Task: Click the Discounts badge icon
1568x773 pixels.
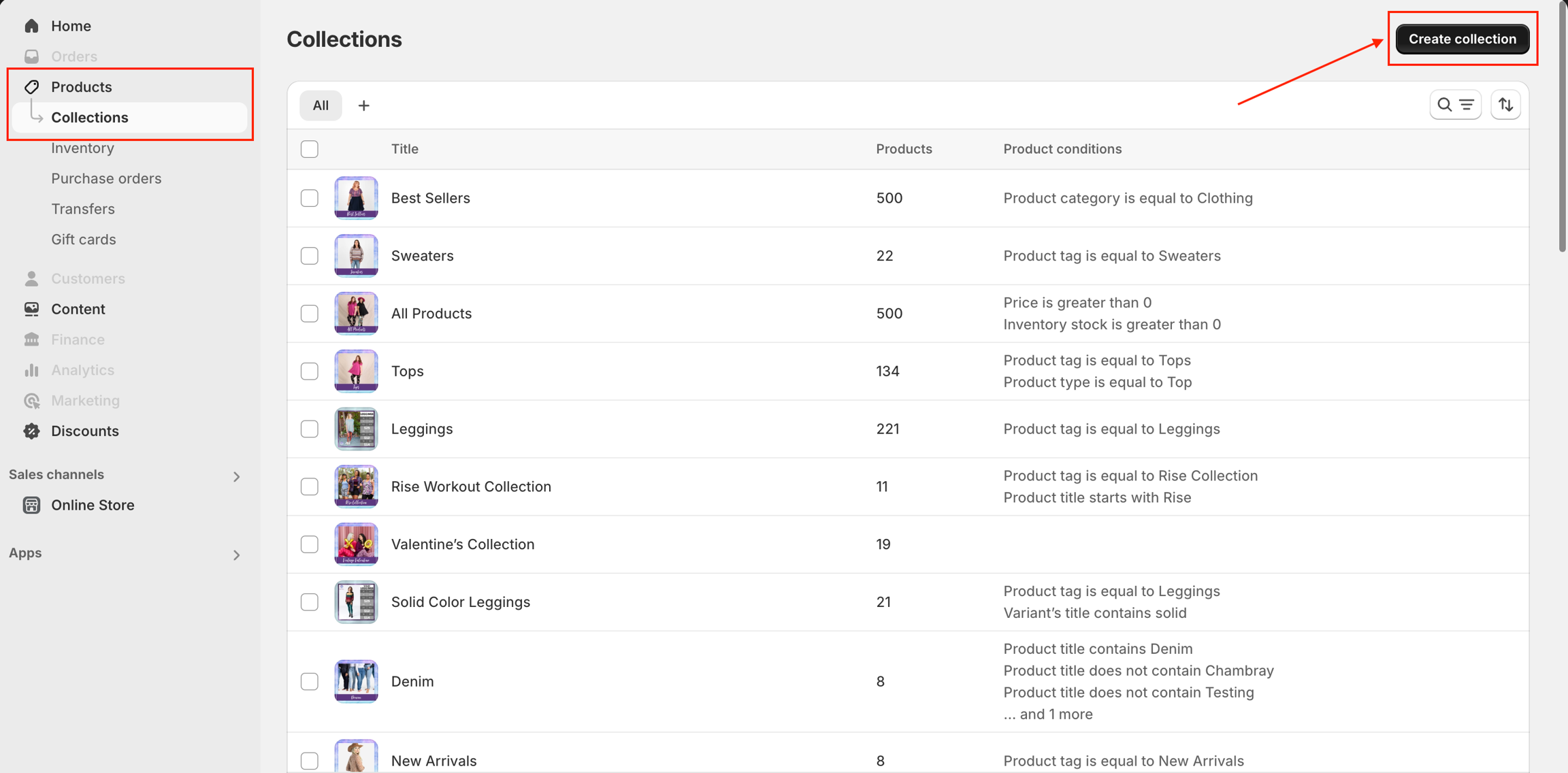Action: click(31, 431)
